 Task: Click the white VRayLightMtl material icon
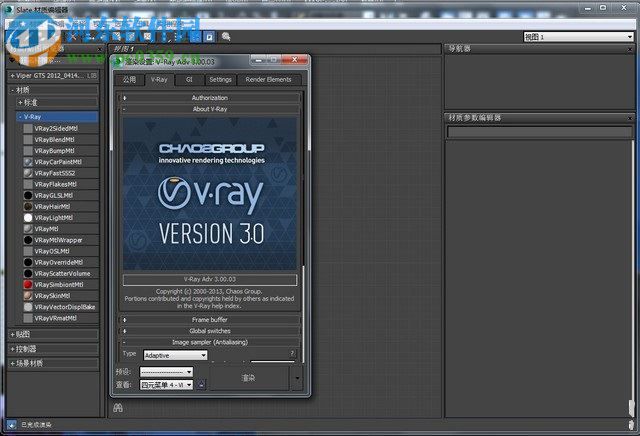(x=28, y=218)
